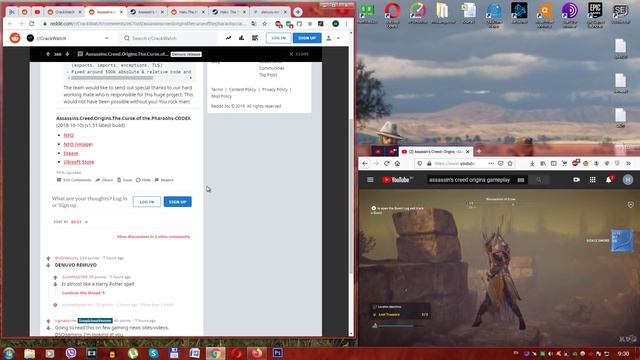
Task: Hide the post via Hide button
Action: coord(143,180)
